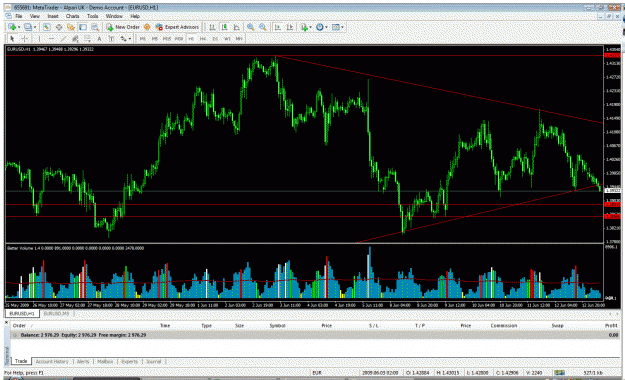The height and width of the screenshot is (380, 625).
Task: Switch chart to bar chart icon
Action: coord(212,27)
